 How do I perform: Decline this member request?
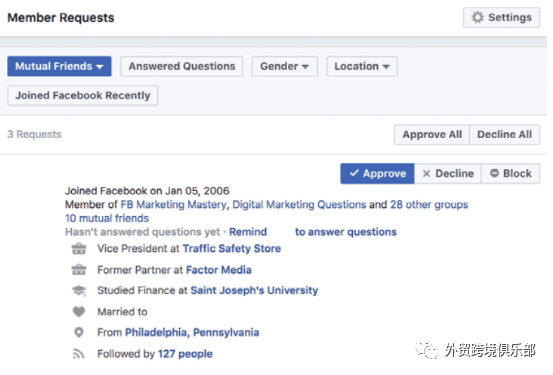[x=448, y=173]
